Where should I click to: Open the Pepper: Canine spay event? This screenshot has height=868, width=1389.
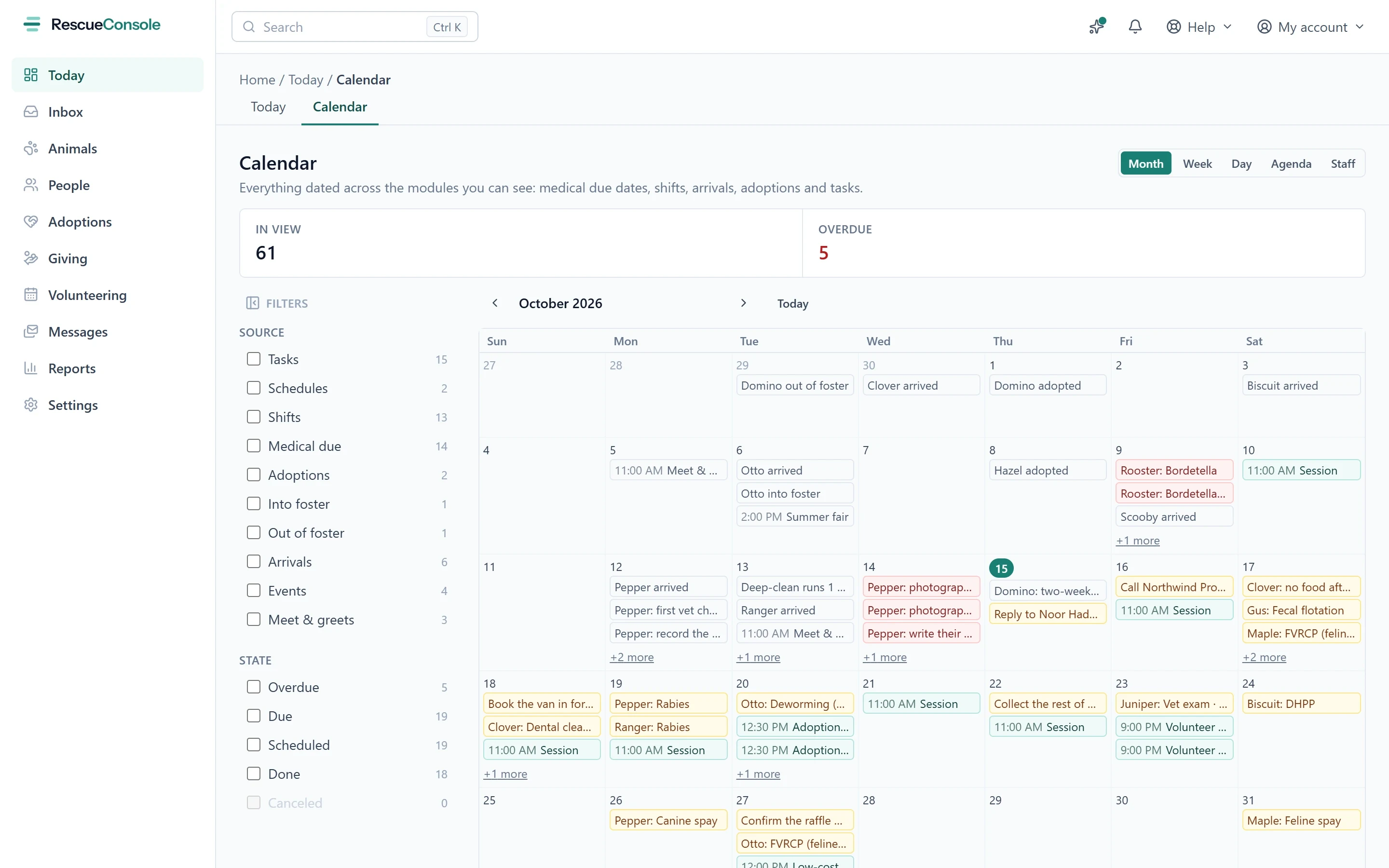(x=668, y=820)
